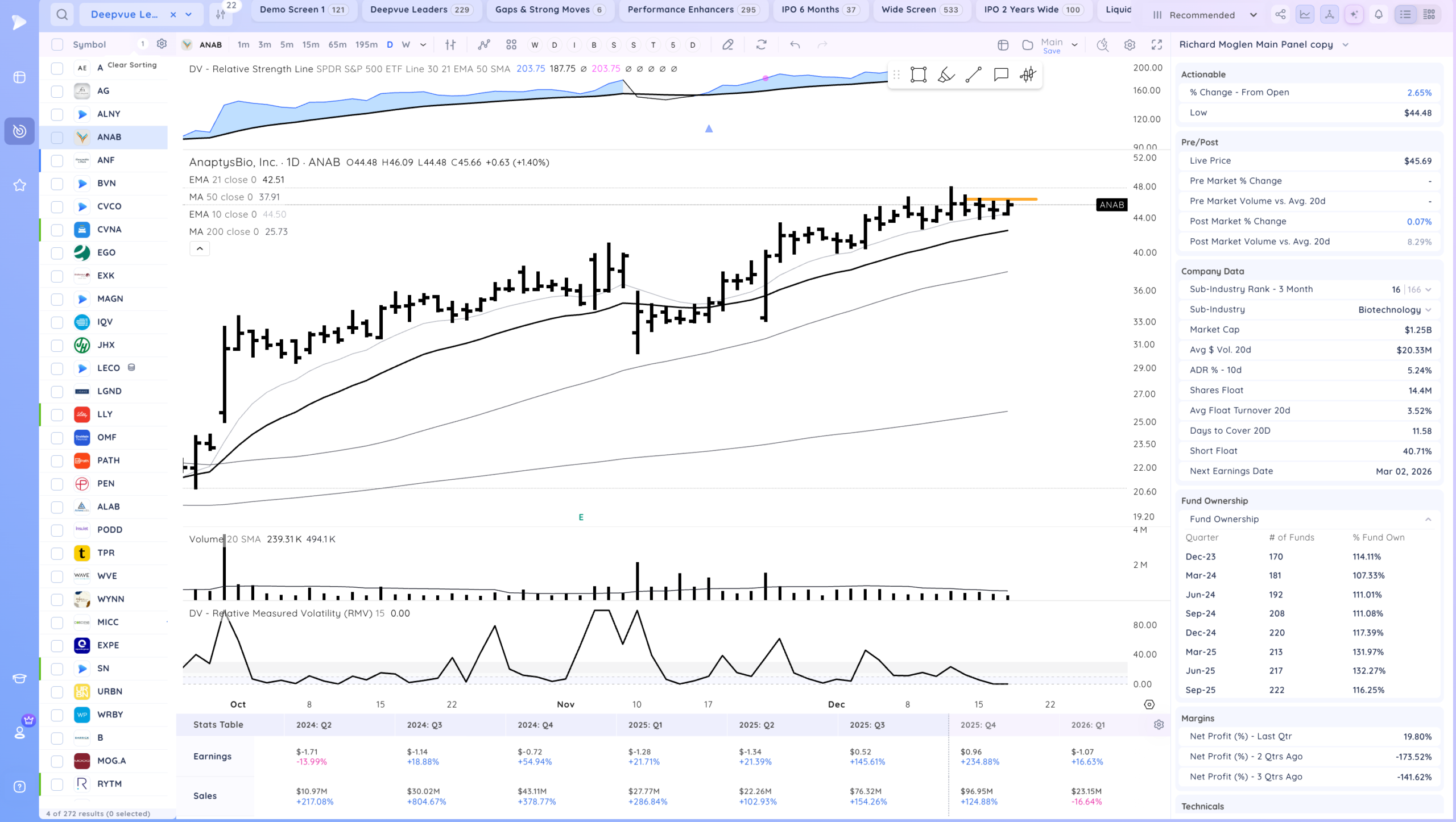Click the eraser tool icon
This screenshot has height=822, width=1456.
(727, 45)
